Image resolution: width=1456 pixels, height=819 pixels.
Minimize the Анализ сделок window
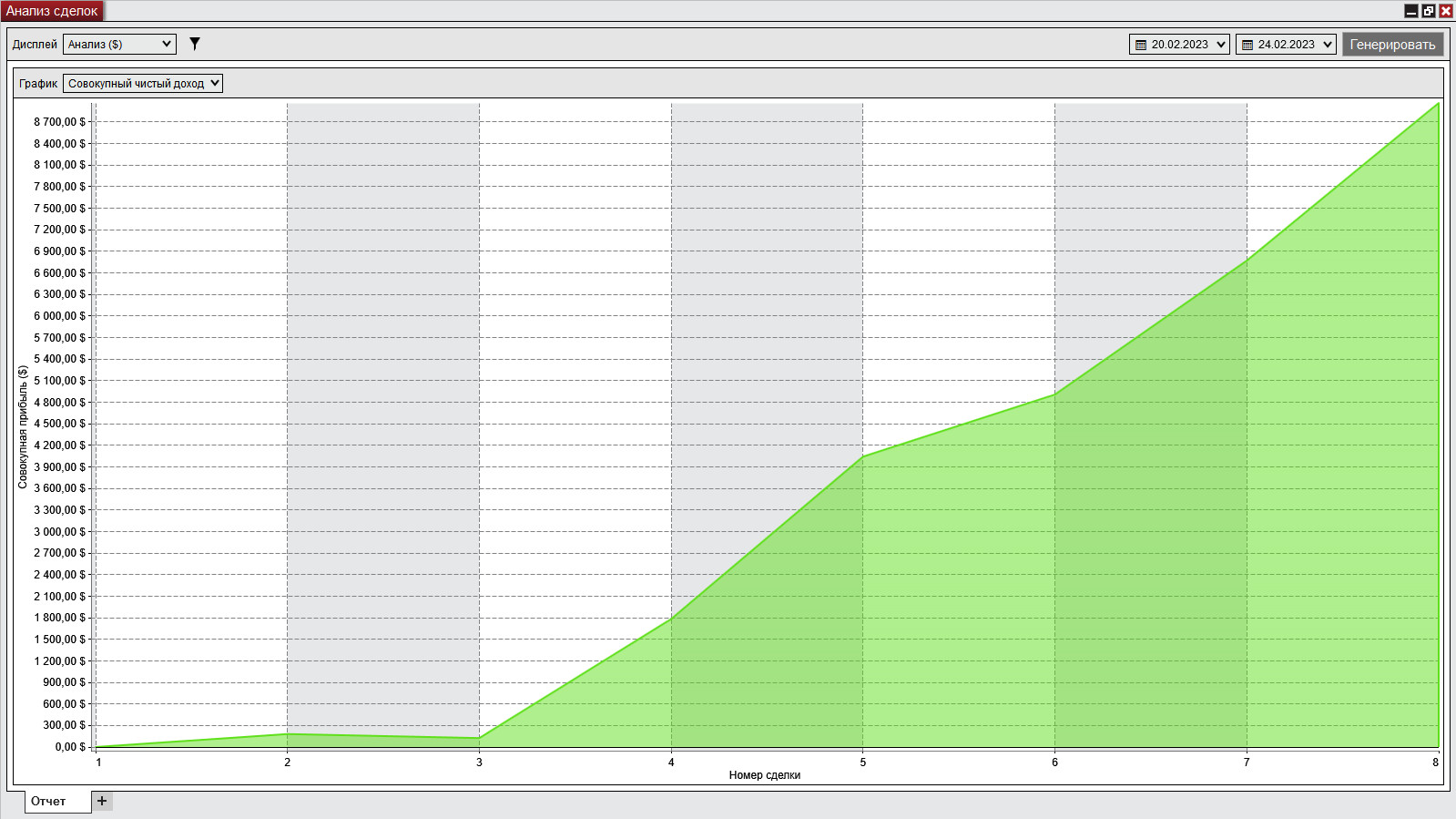click(x=1411, y=11)
